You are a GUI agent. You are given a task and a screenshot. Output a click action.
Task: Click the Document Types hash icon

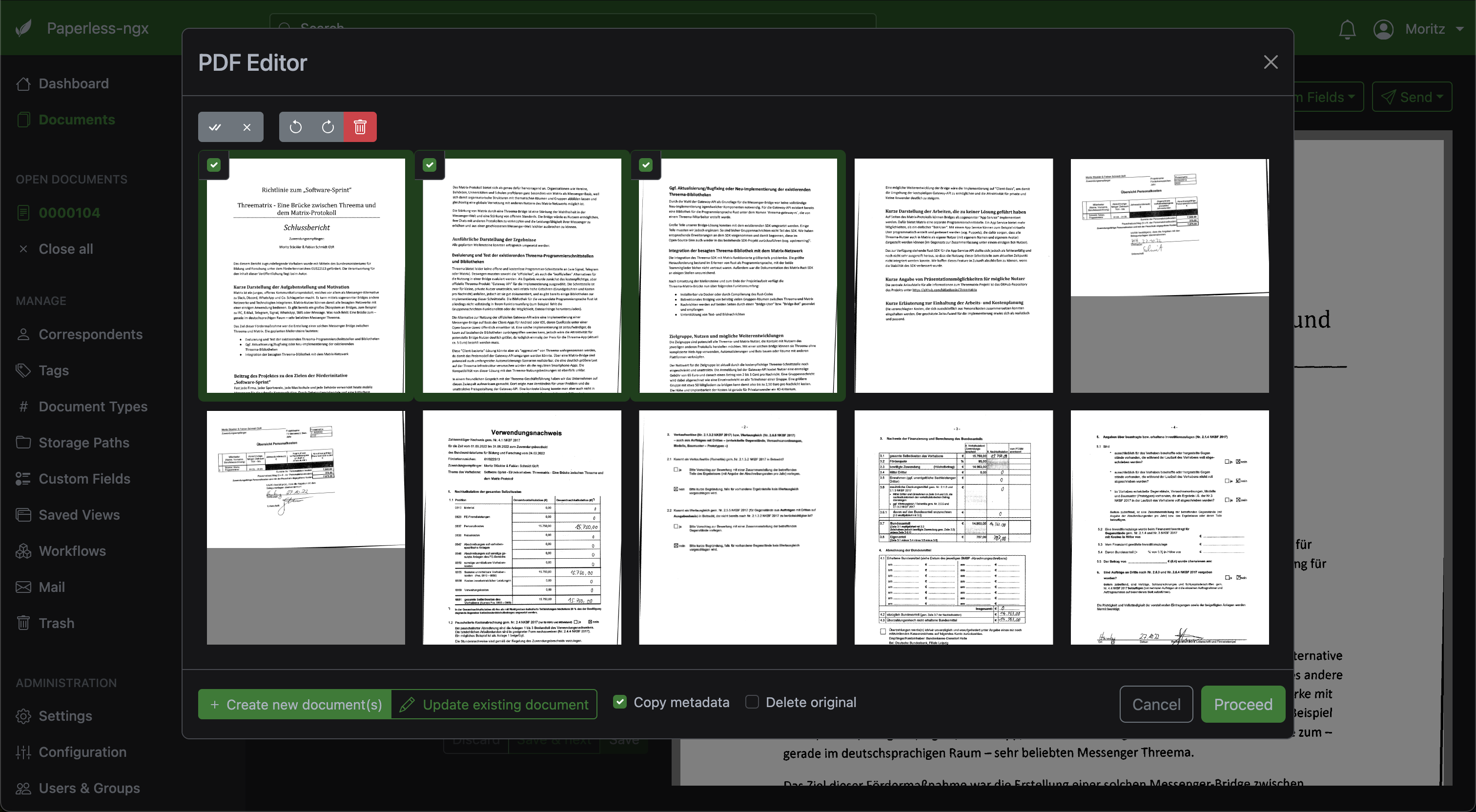23,406
